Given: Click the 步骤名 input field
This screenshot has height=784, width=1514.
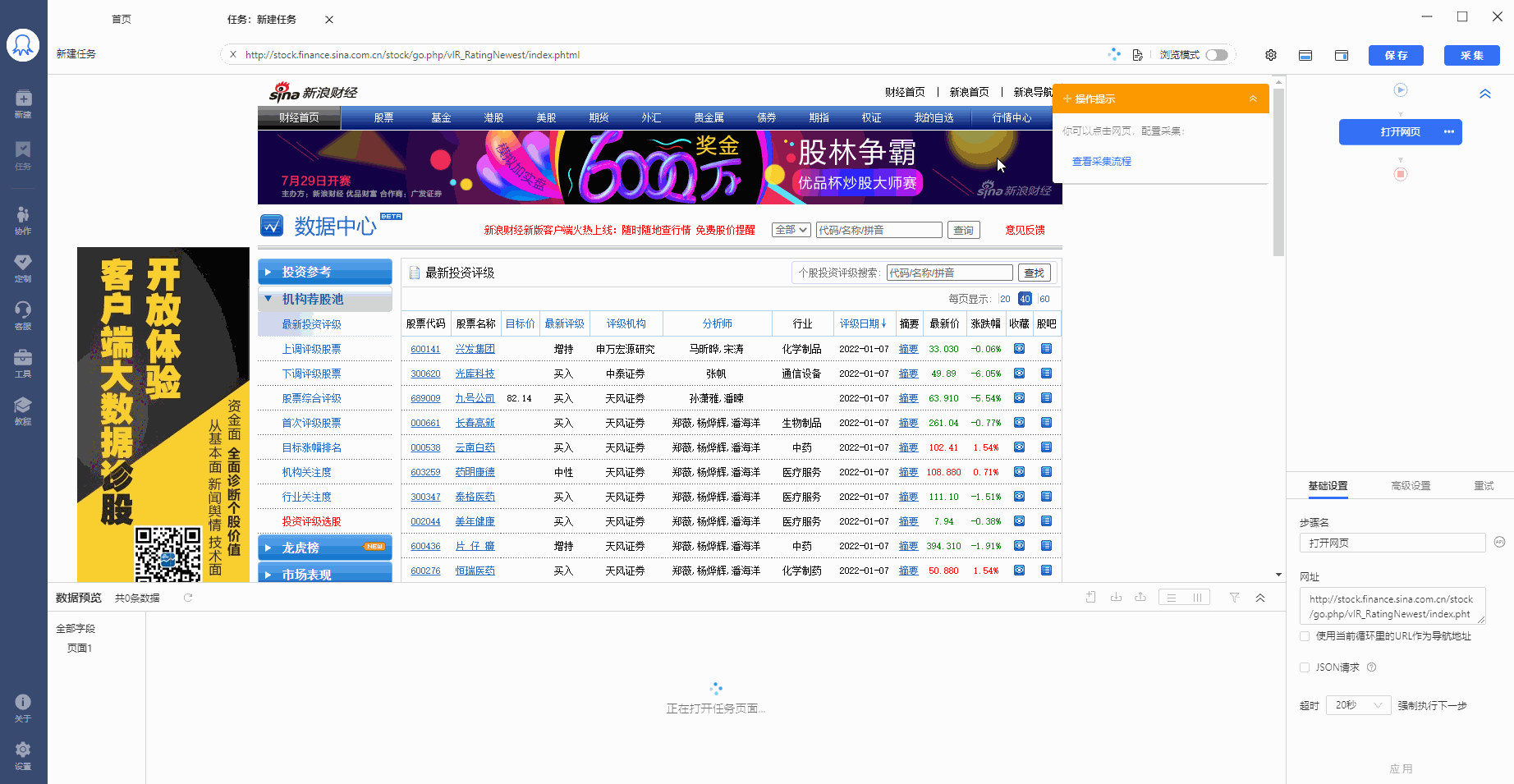Looking at the screenshot, I should coord(1392,543).
